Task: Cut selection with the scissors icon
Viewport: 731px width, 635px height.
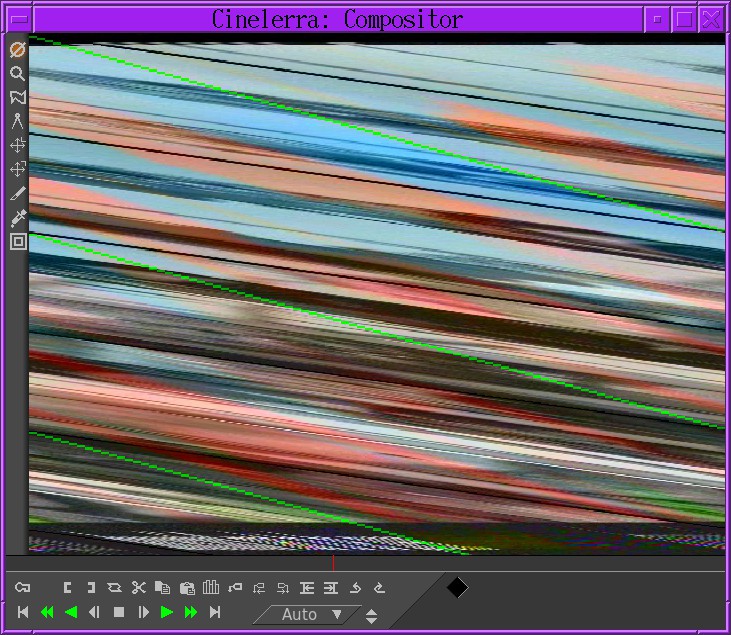Action: point(138,587)
